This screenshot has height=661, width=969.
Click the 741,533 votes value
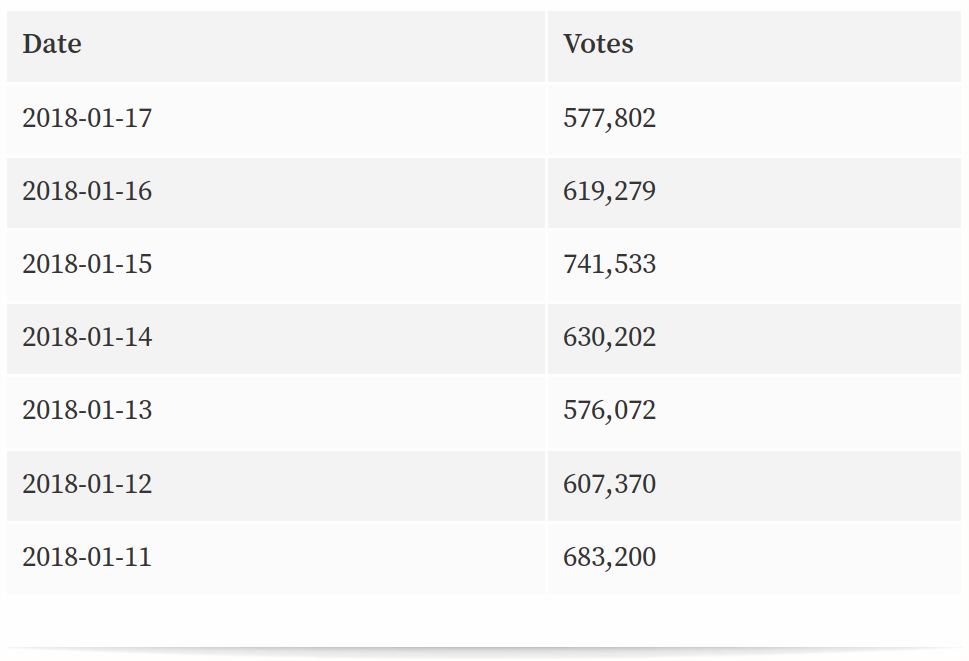pyautogui.click(x=609, y=264)
